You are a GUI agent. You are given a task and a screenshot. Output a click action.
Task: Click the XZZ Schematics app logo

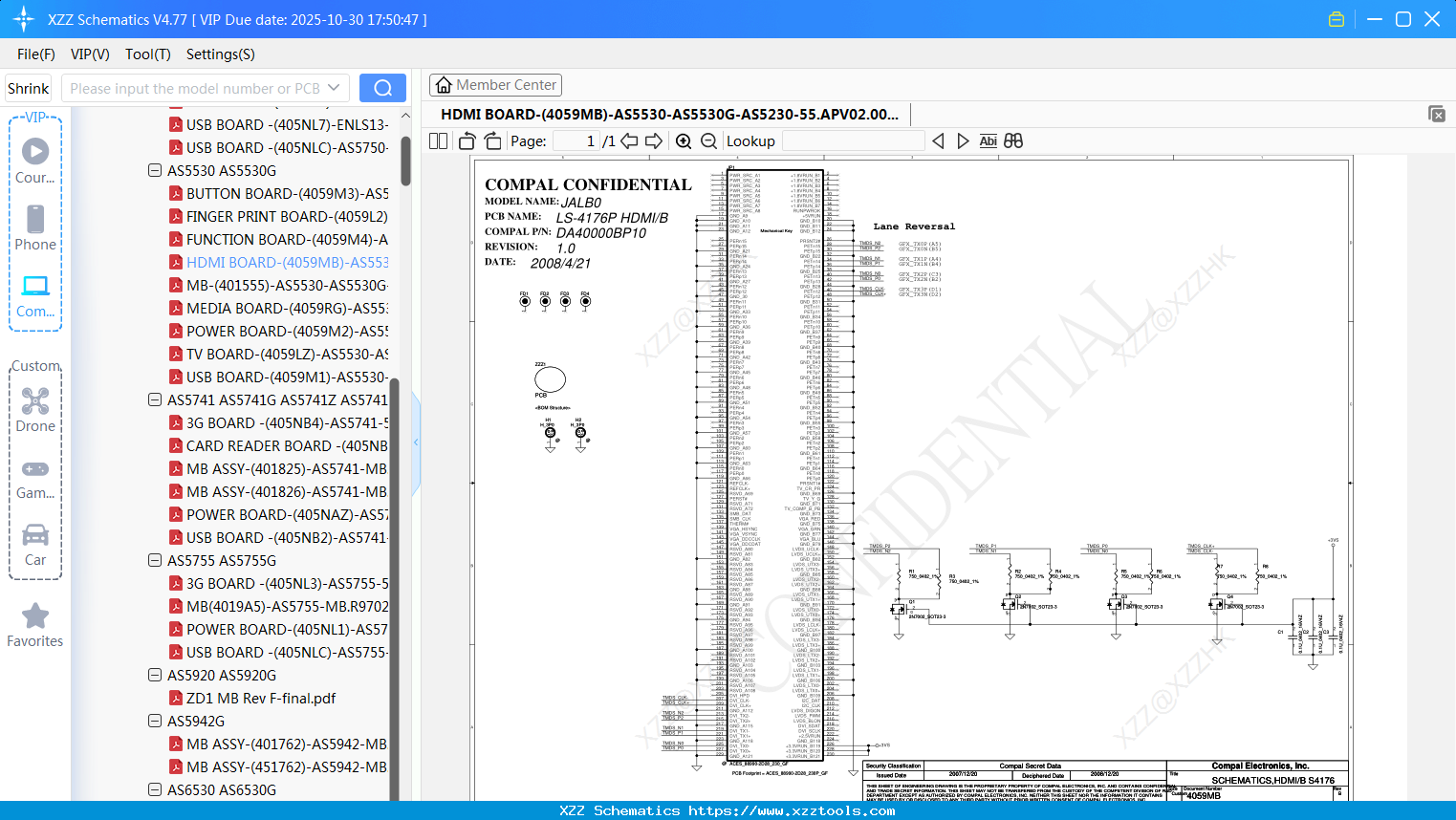point(23,19)
